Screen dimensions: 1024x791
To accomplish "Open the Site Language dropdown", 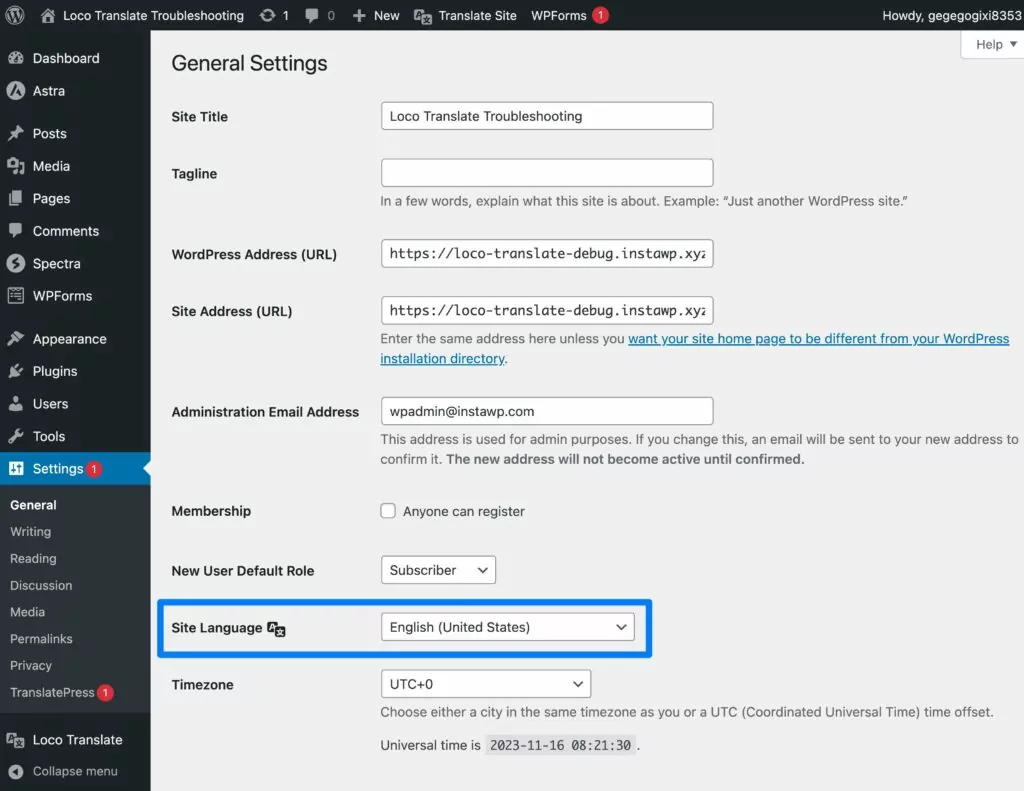I will tap(507, 627).
